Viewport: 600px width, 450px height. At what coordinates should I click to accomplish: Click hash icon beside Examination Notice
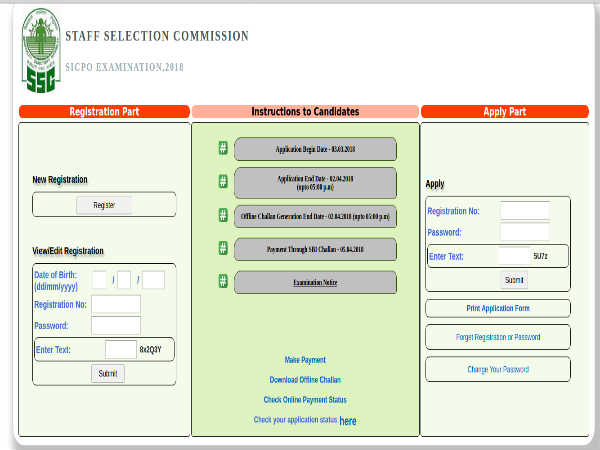223,281
